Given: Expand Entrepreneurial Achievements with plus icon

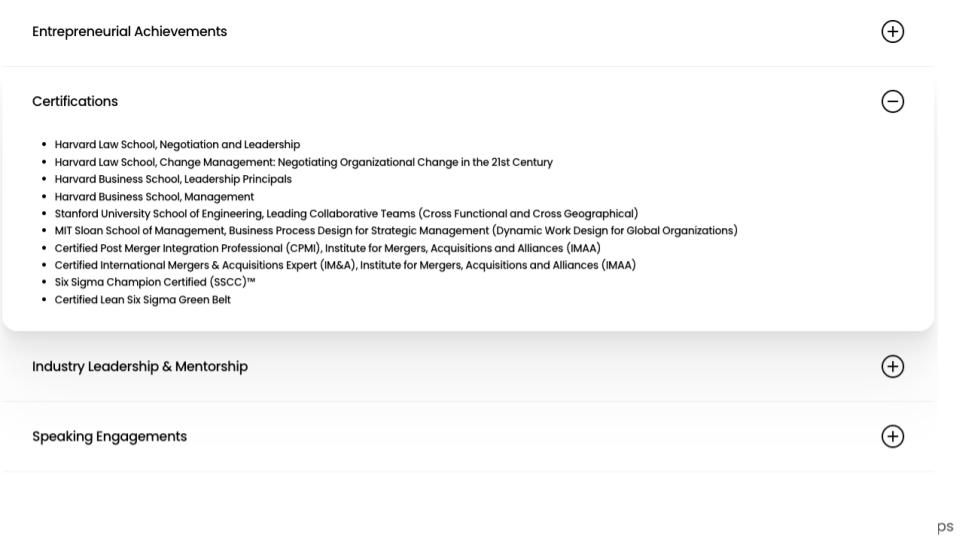Looking at the screenshot, I should tap(892, 31).
